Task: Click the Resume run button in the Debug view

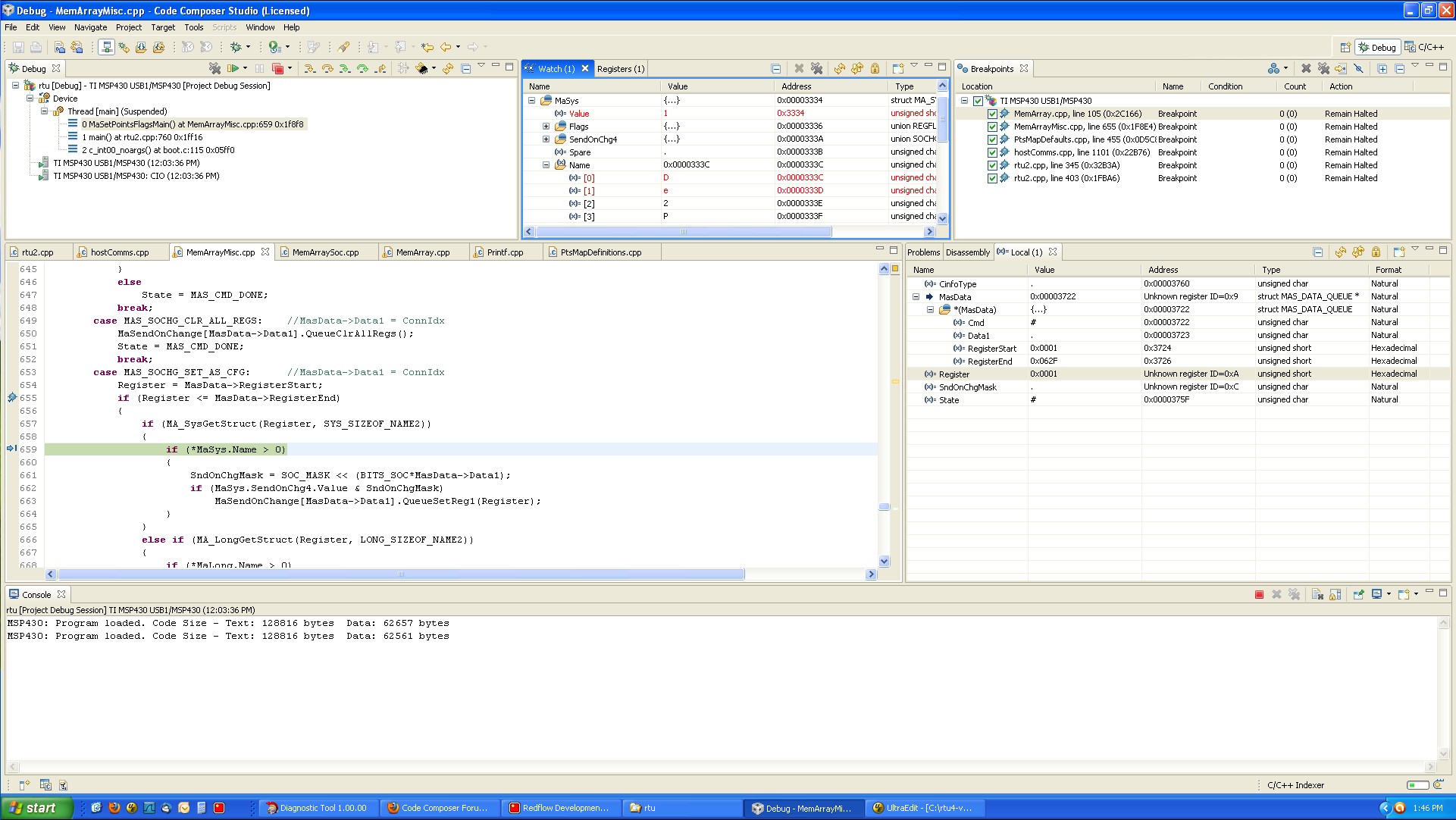Action: 233,68
